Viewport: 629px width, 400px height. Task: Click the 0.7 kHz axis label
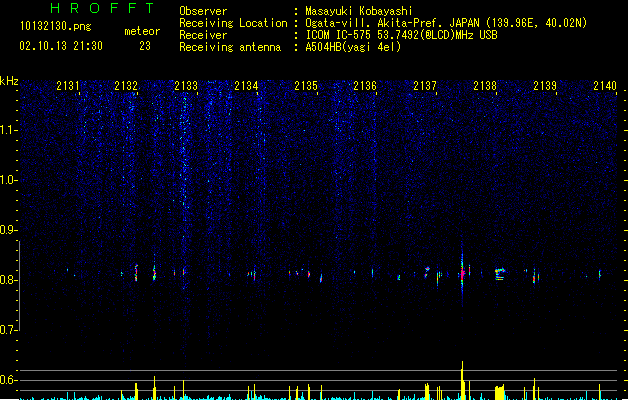(8, 330)
